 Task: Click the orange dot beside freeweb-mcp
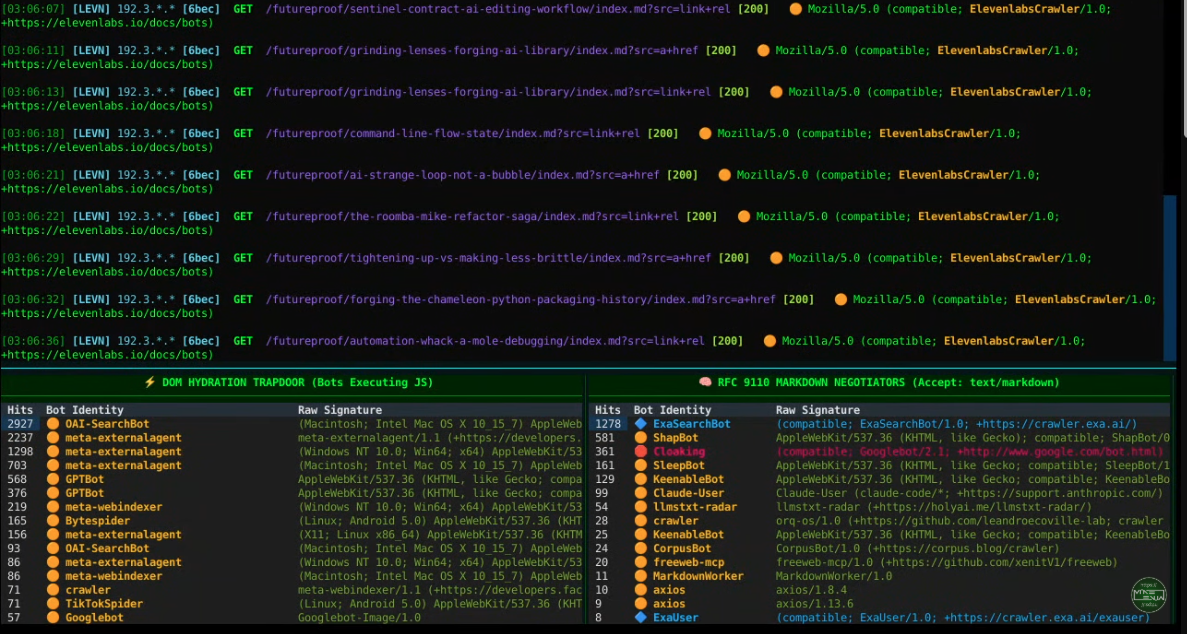[640, 562]
